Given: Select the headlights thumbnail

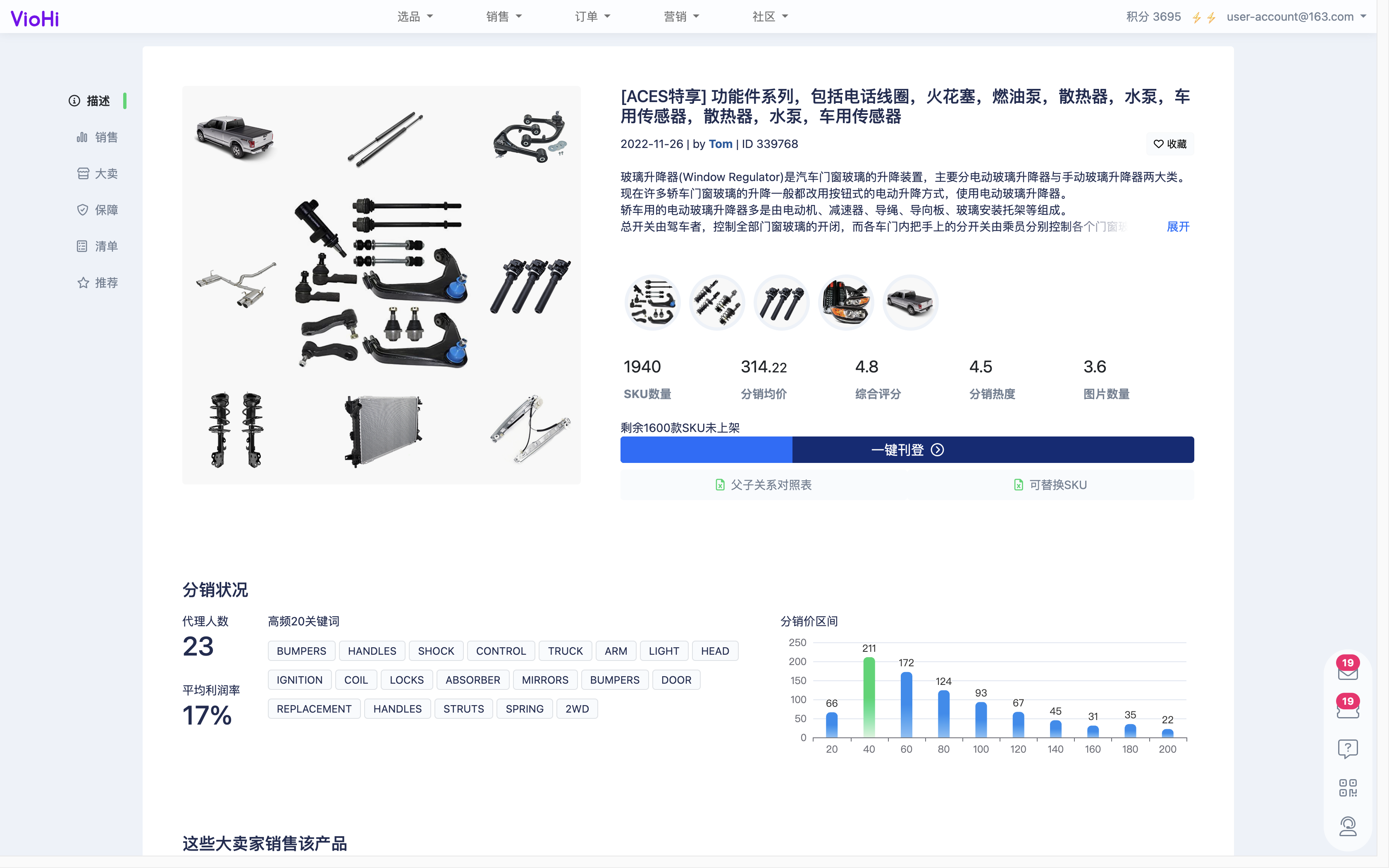Looking at the screenshot, I should 845,303.
